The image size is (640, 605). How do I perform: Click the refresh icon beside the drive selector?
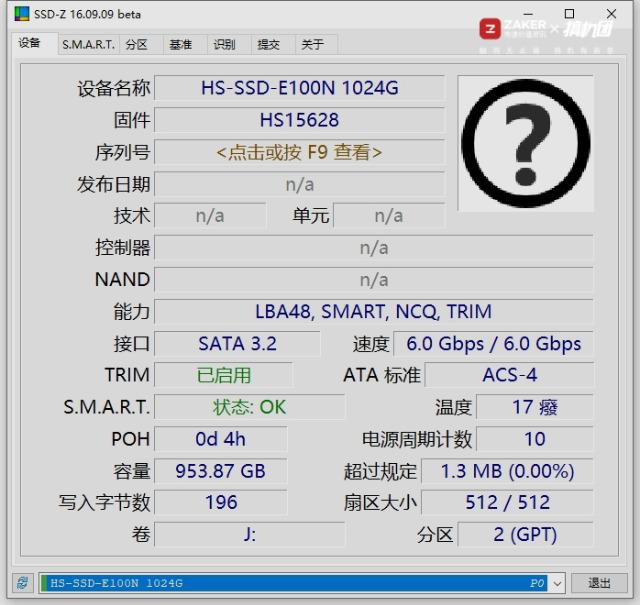23,583
